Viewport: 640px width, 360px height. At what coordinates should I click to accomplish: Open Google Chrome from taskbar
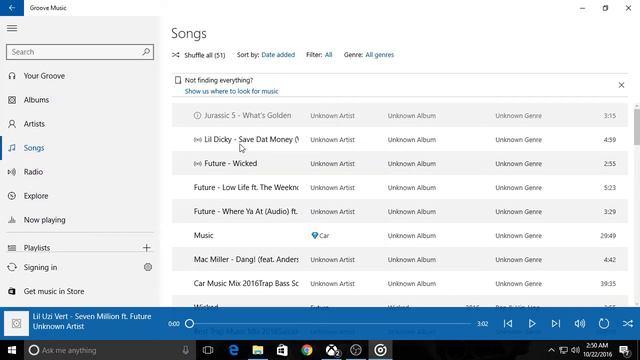pos(307,350)
